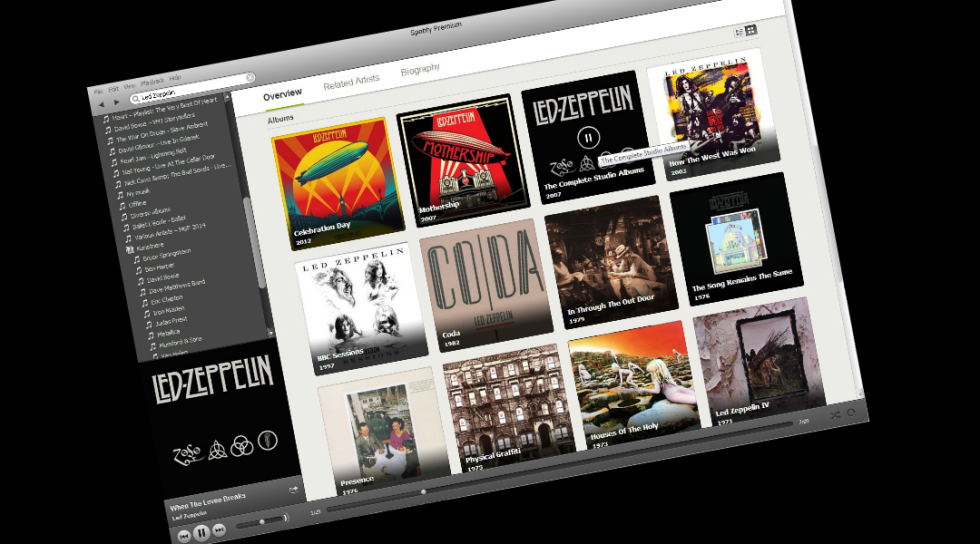Select Various Artists – MGP 2014 playlist

[170, 231]
